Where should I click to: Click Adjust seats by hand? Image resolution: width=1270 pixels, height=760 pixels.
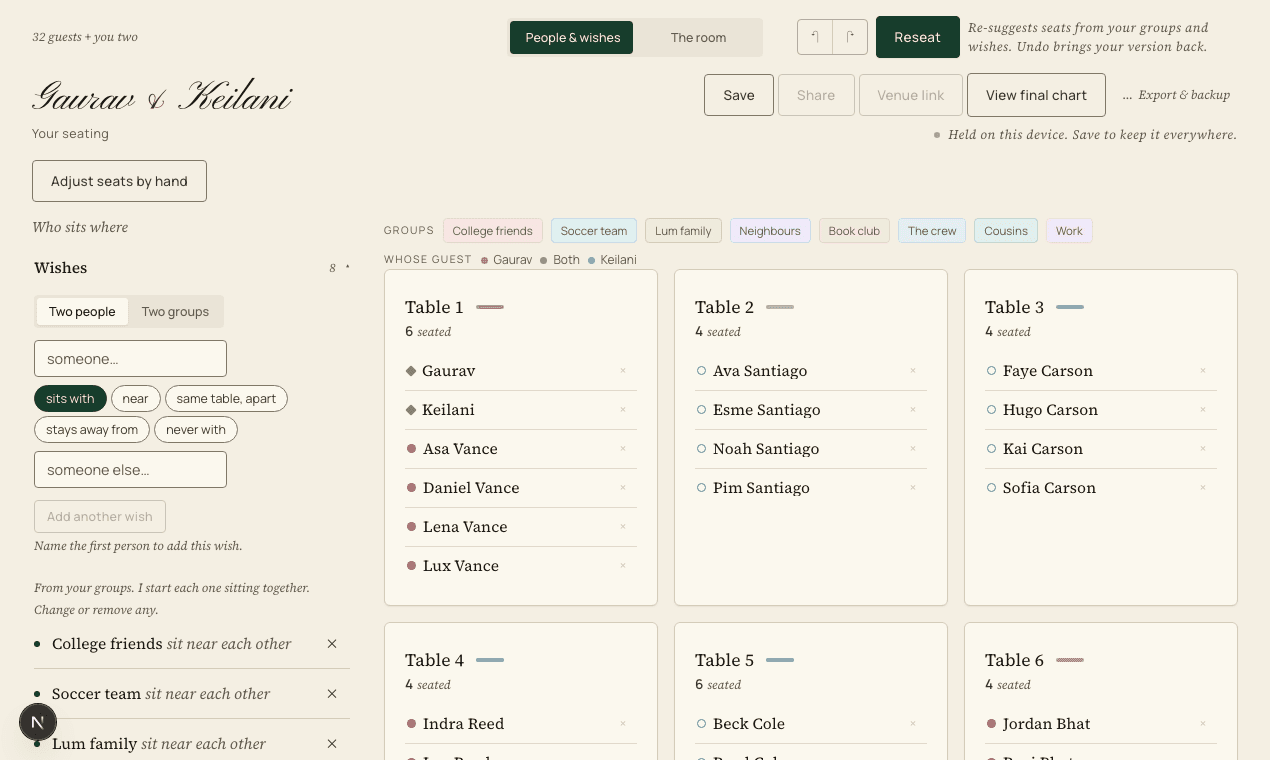tap(119, 181)
